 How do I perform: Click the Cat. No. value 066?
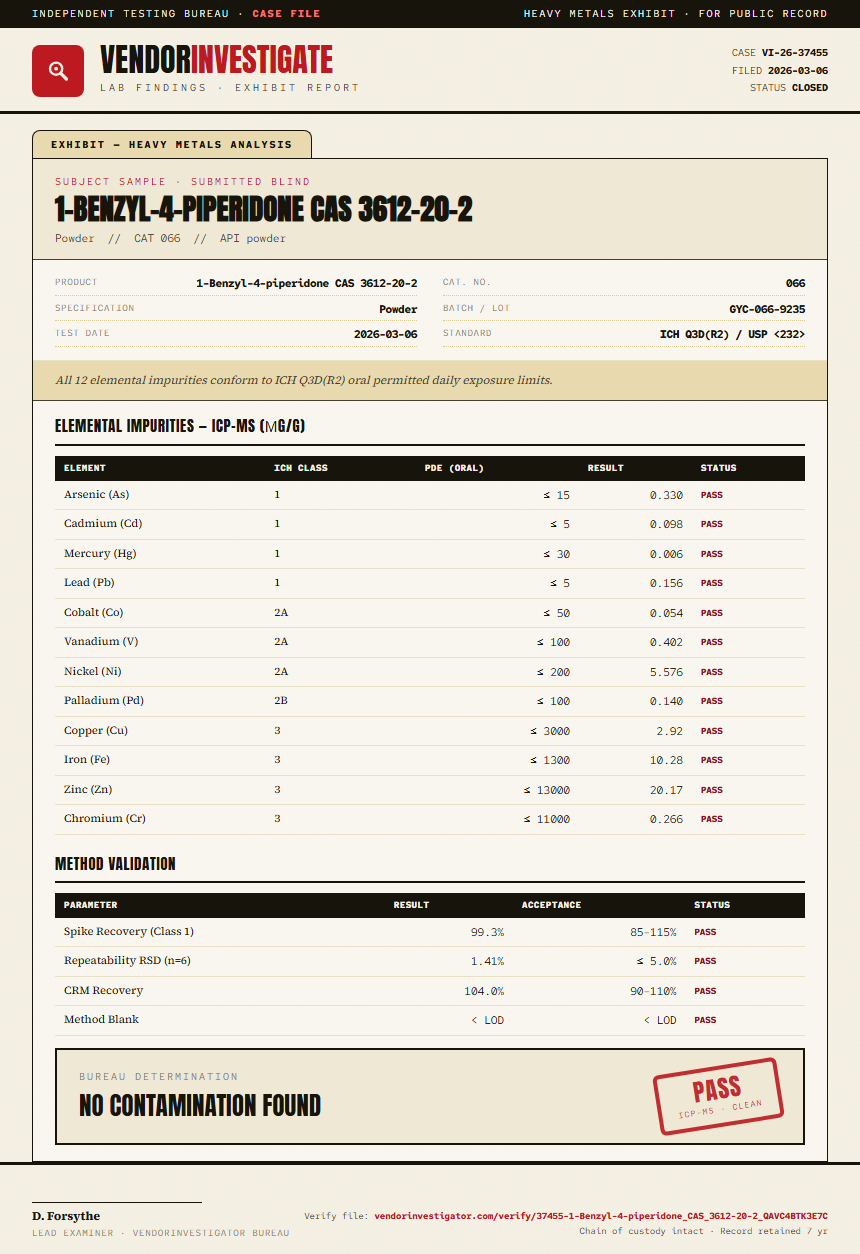tap(795, 284)
